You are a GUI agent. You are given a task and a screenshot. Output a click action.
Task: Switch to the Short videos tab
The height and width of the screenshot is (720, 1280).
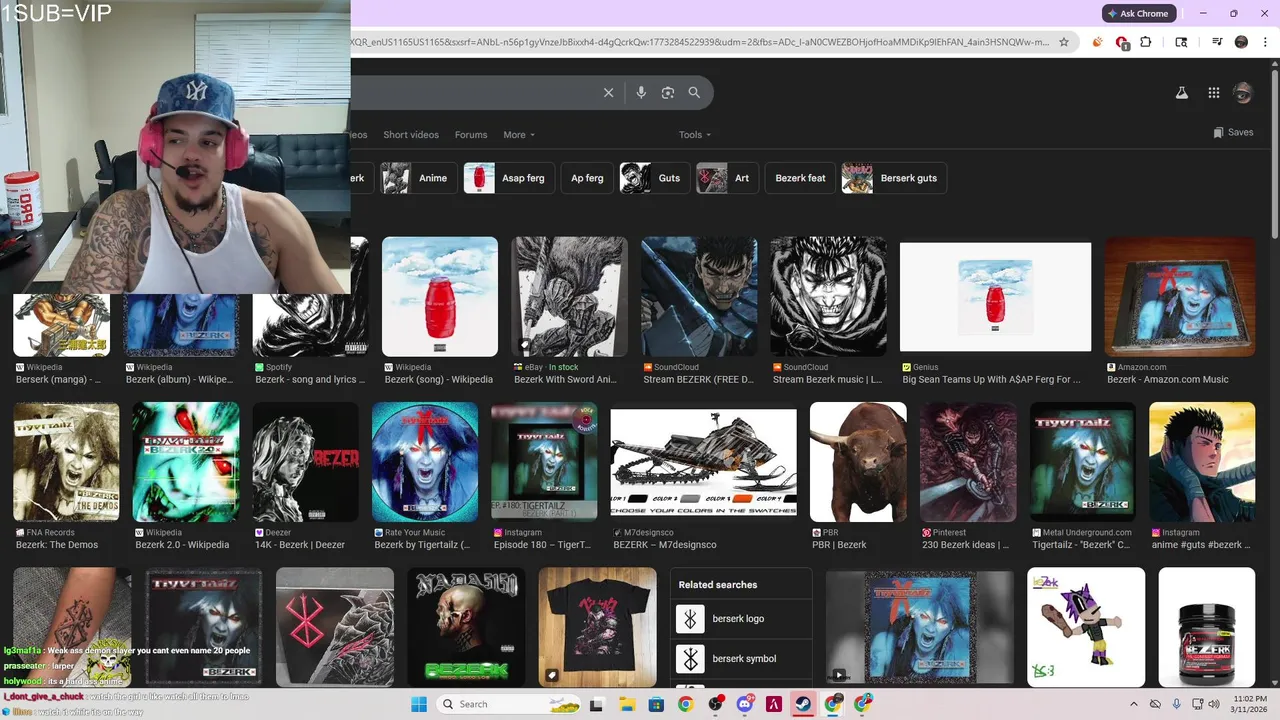point(411,135)
